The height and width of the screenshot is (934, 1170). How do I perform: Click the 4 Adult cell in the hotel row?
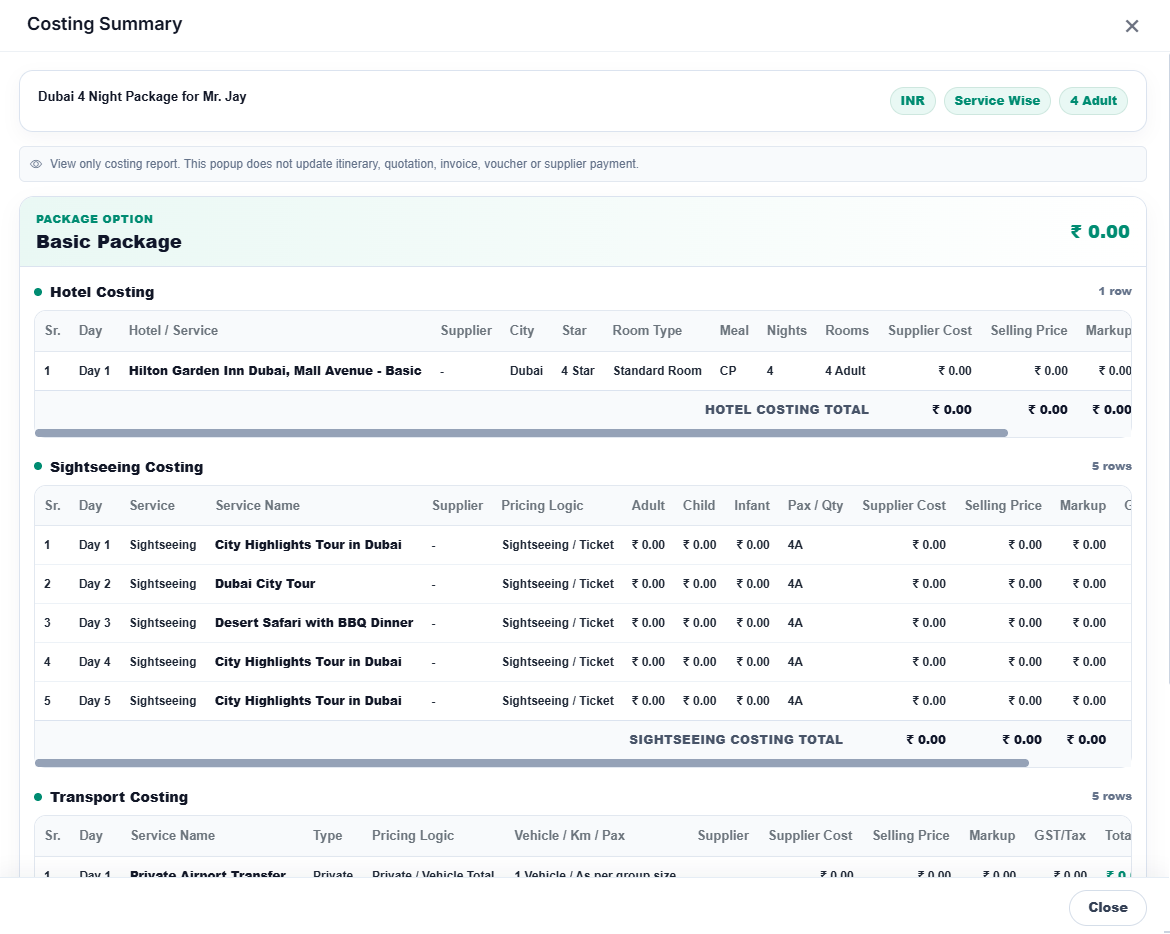point(845,371)
